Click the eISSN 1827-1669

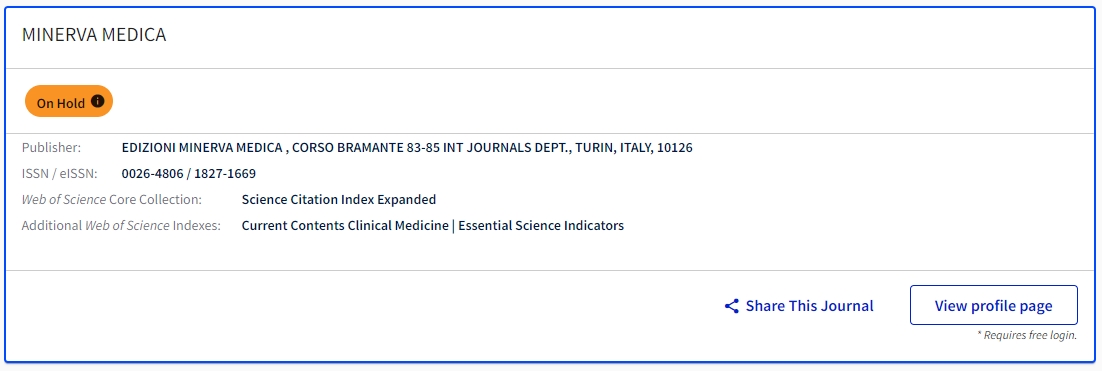coord(225,174)
